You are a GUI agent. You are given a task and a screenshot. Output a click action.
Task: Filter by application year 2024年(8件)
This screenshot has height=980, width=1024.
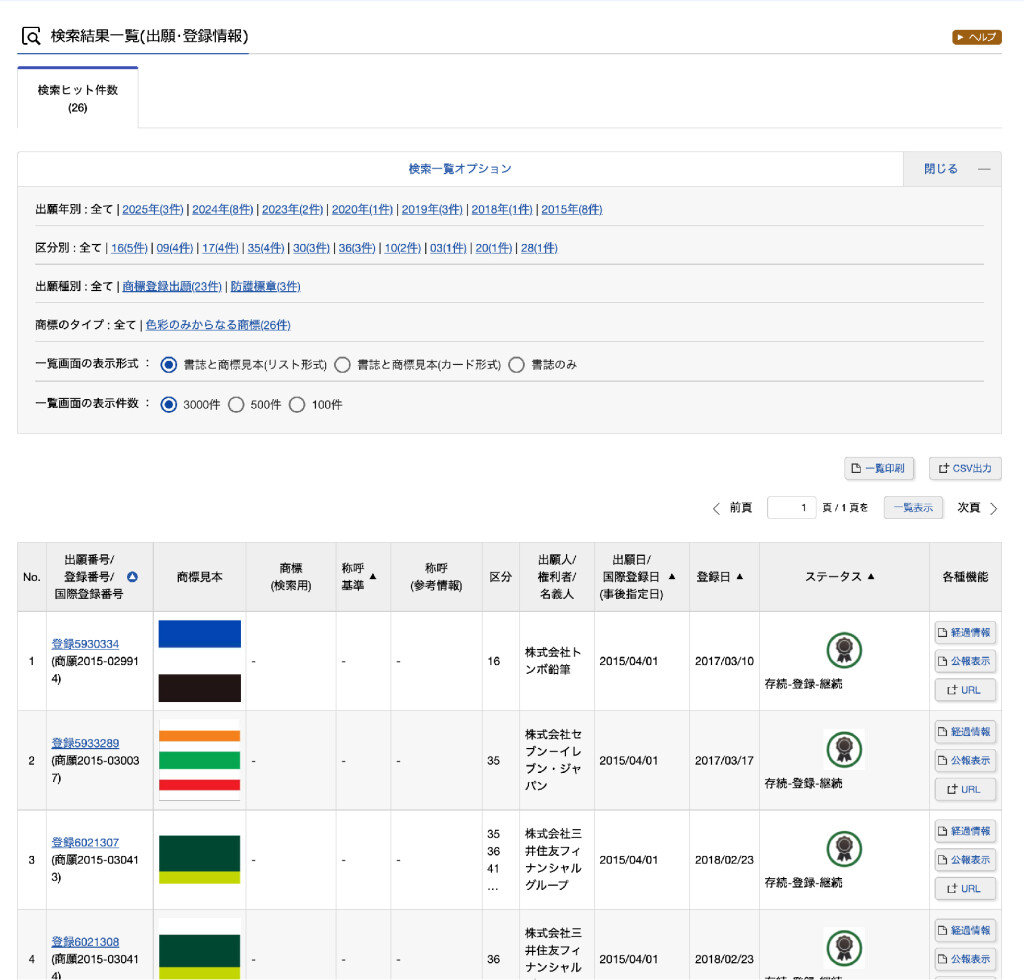coord(222,210)
